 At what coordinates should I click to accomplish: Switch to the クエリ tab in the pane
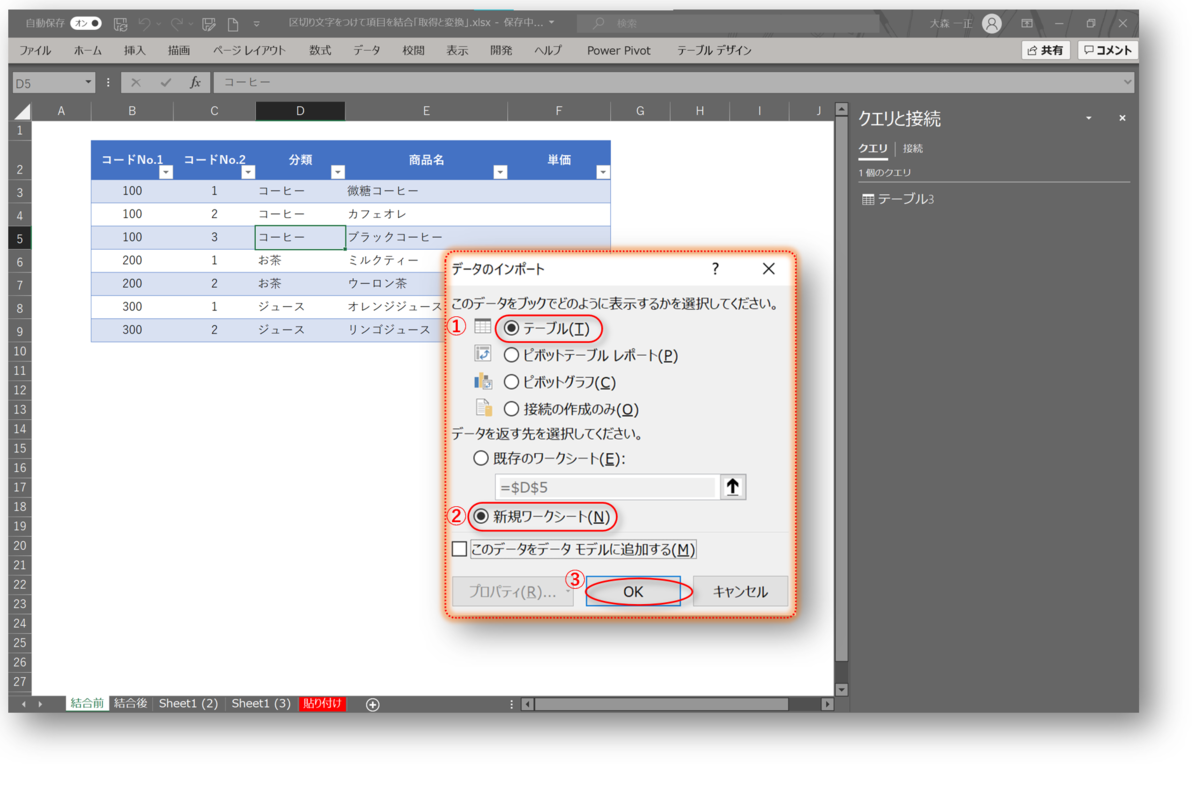click(x=873, y=149)
